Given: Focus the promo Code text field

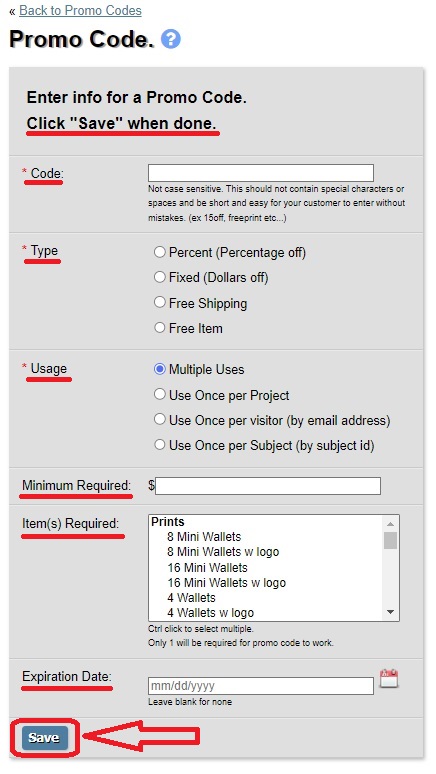Looking at the screenshot, I should click(261, 173).
